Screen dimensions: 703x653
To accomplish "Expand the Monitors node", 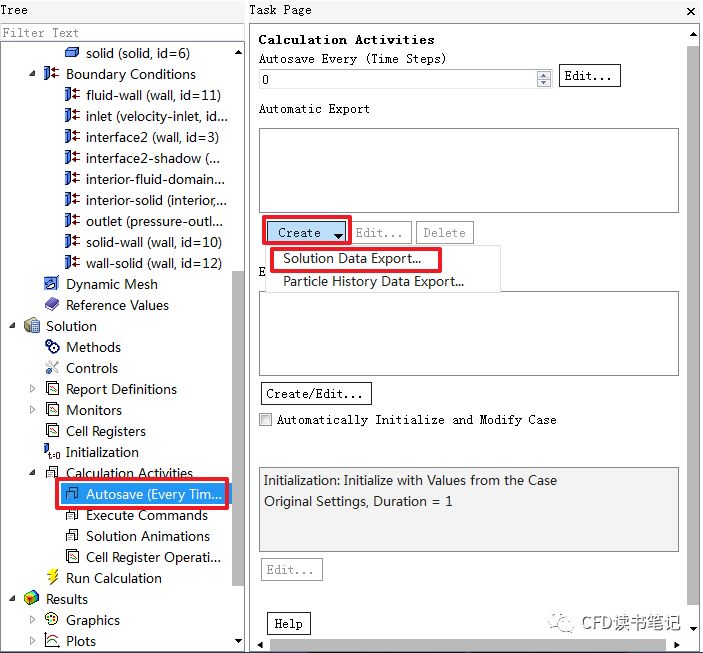I will [32, 409].
